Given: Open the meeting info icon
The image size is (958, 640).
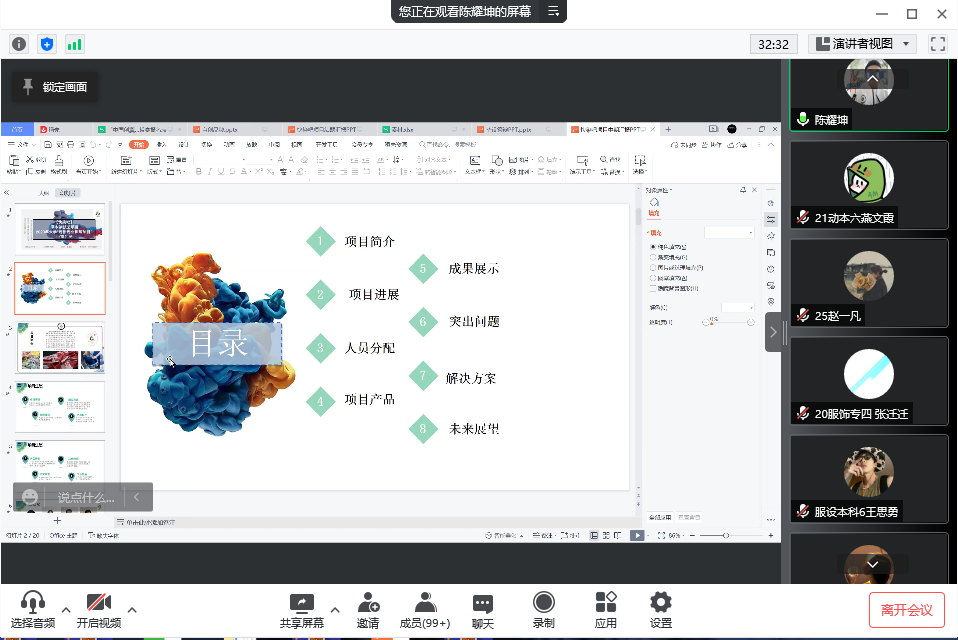Looking at the screenshot, I should tap(18, 44).
